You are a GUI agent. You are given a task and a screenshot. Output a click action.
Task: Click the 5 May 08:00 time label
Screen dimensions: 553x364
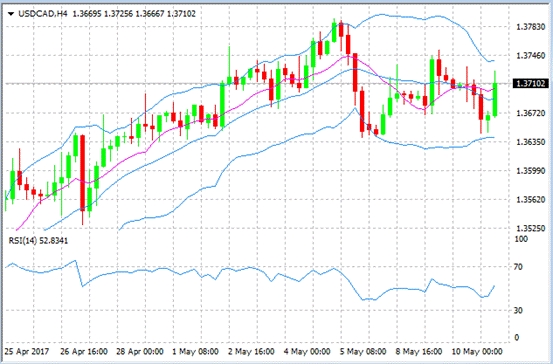(x=363, y=352)
